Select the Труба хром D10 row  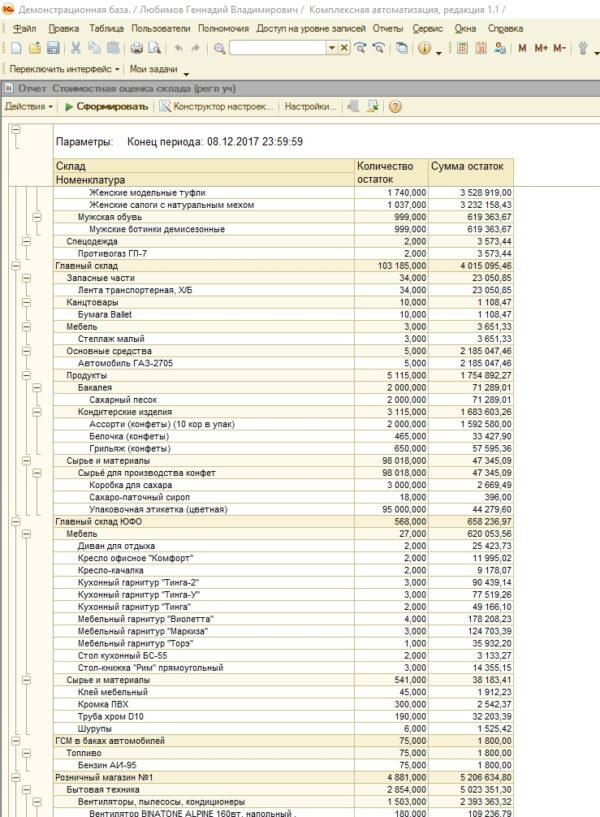click(283, 716)
